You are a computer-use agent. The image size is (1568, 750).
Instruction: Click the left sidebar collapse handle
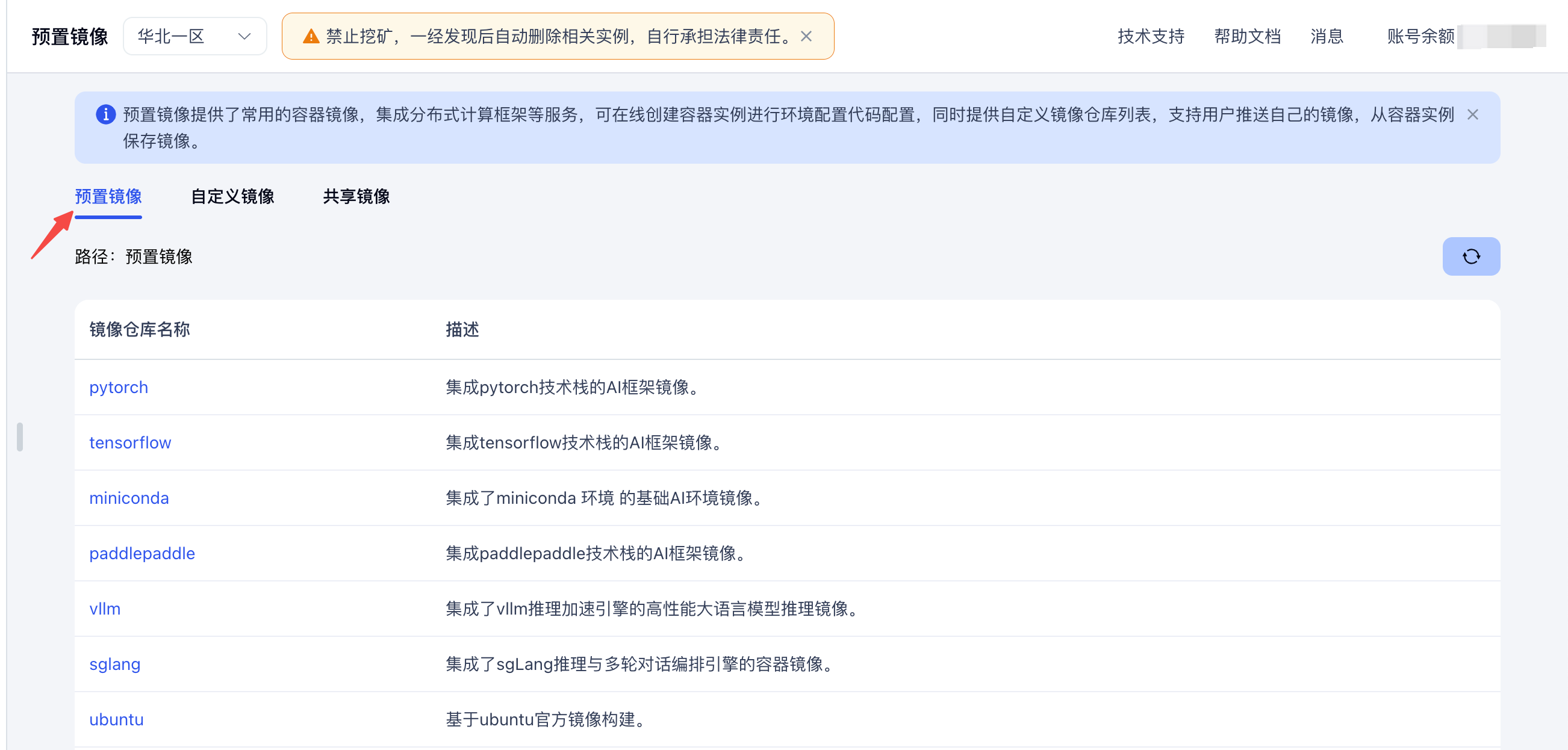tap(19, 437)
